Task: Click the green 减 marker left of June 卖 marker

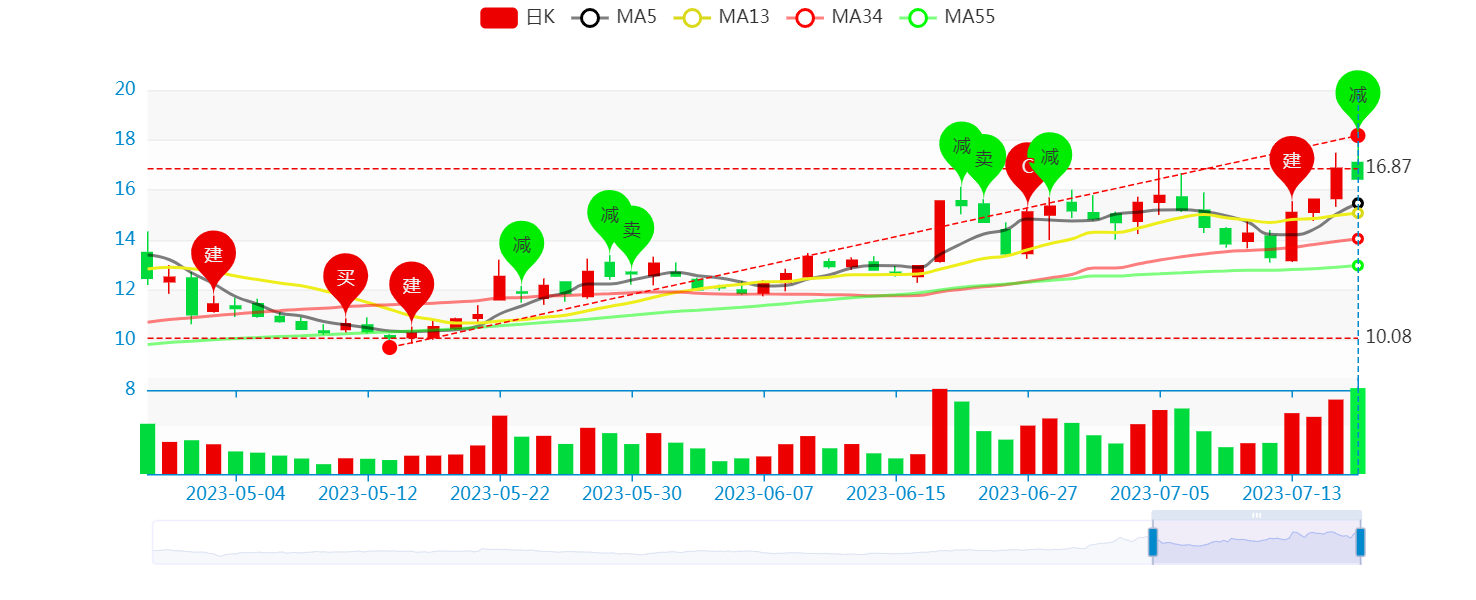Action: coord(962,146)
